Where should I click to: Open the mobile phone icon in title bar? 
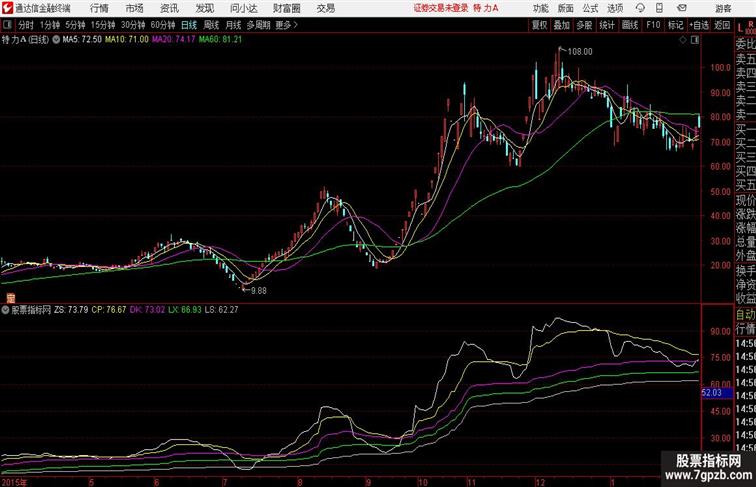(659, 8)
